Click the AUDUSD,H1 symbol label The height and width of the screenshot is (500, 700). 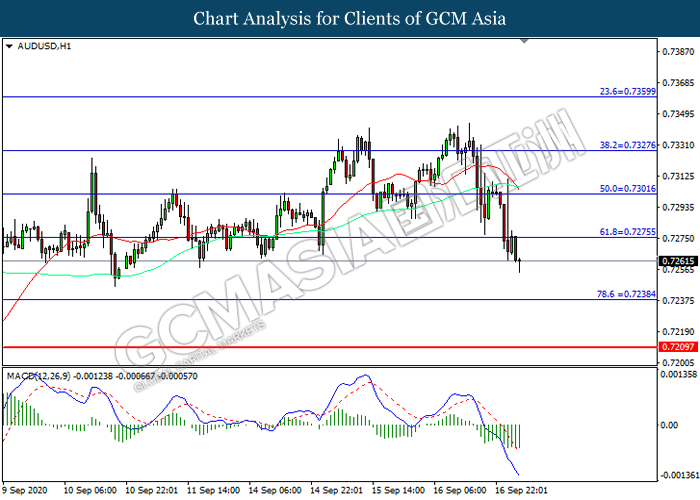click(x=44, y=46)
